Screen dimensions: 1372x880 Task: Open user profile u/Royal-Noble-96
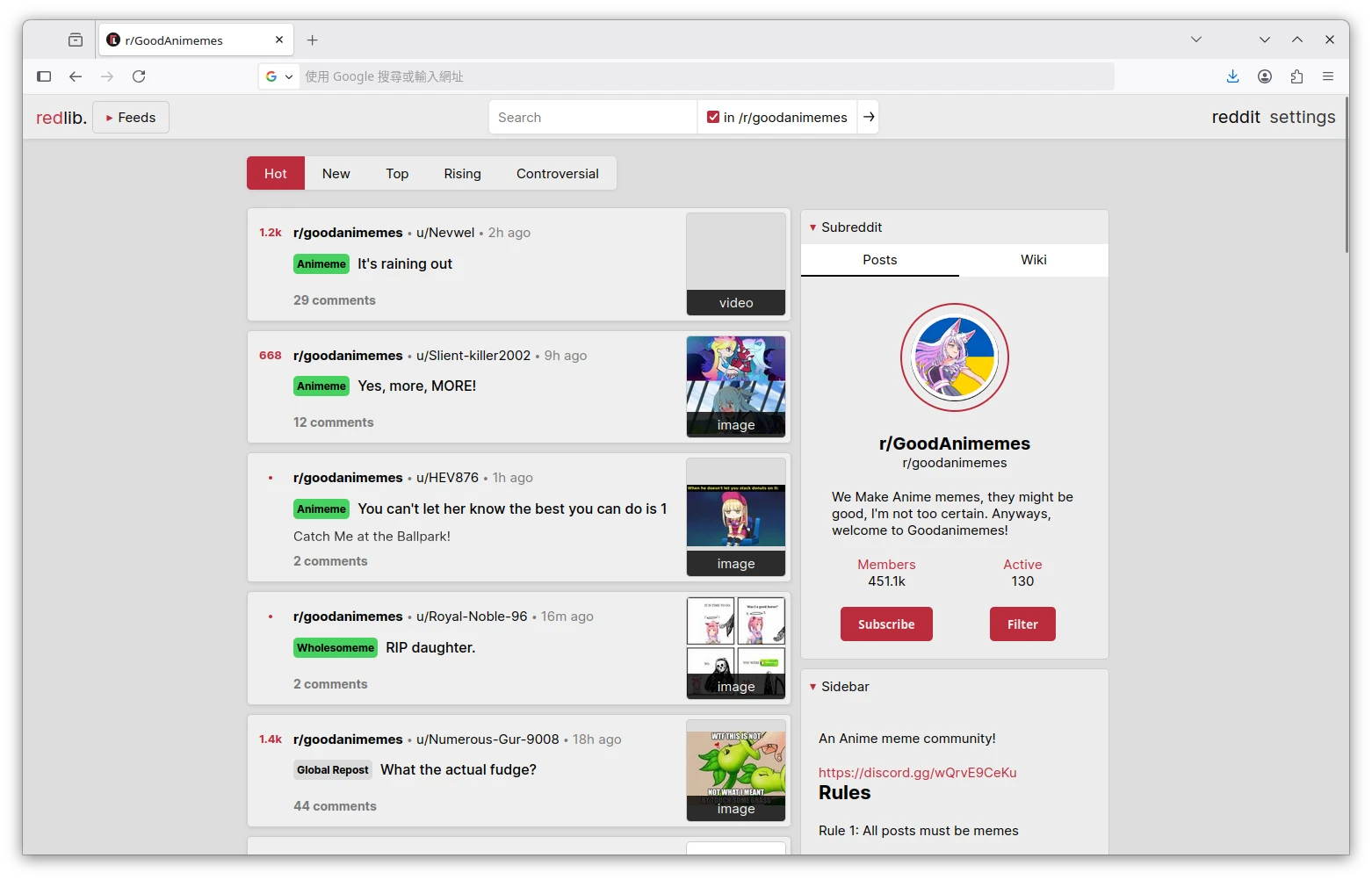pos(472,617)
